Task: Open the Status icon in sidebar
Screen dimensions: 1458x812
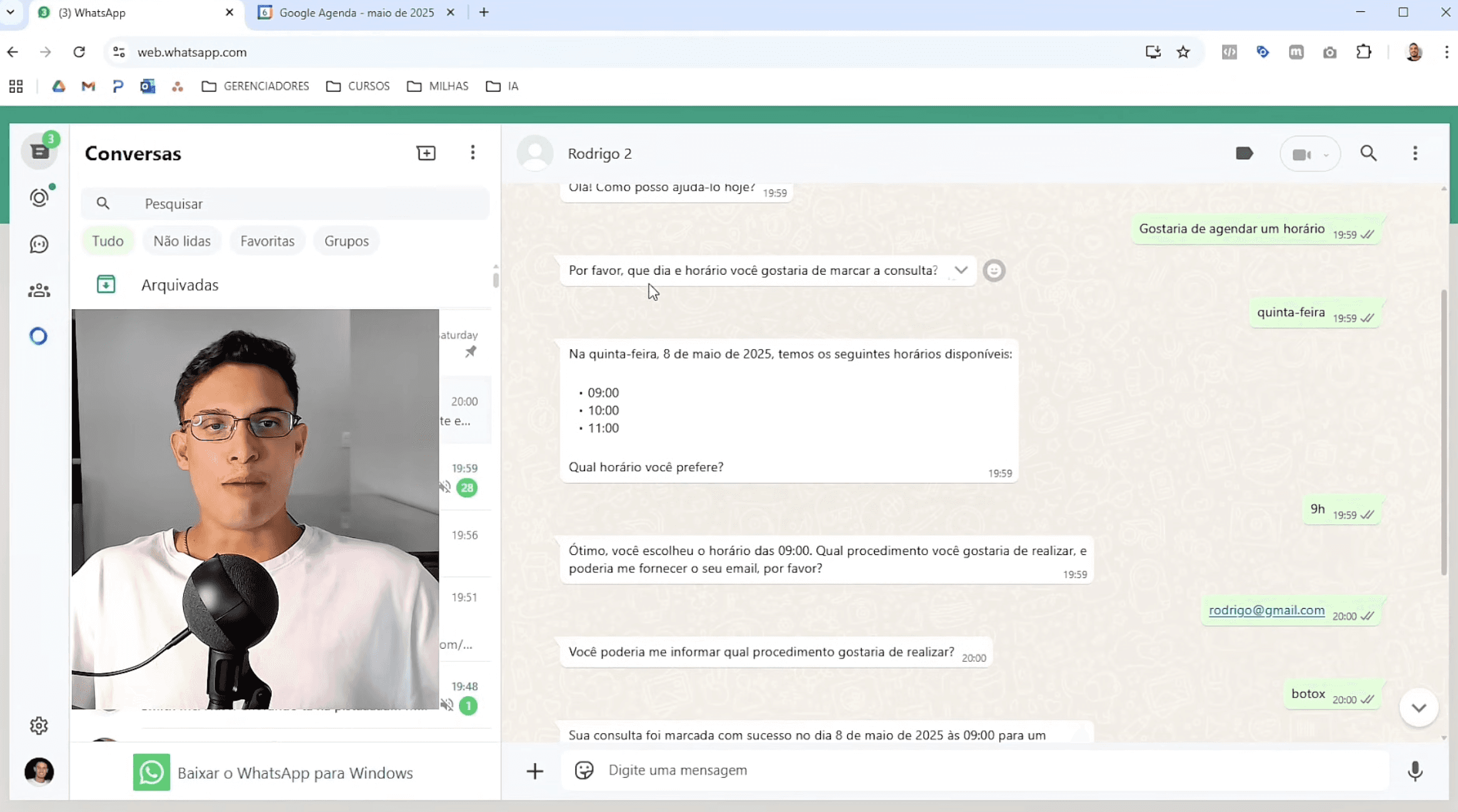Action: click(39, 198)
